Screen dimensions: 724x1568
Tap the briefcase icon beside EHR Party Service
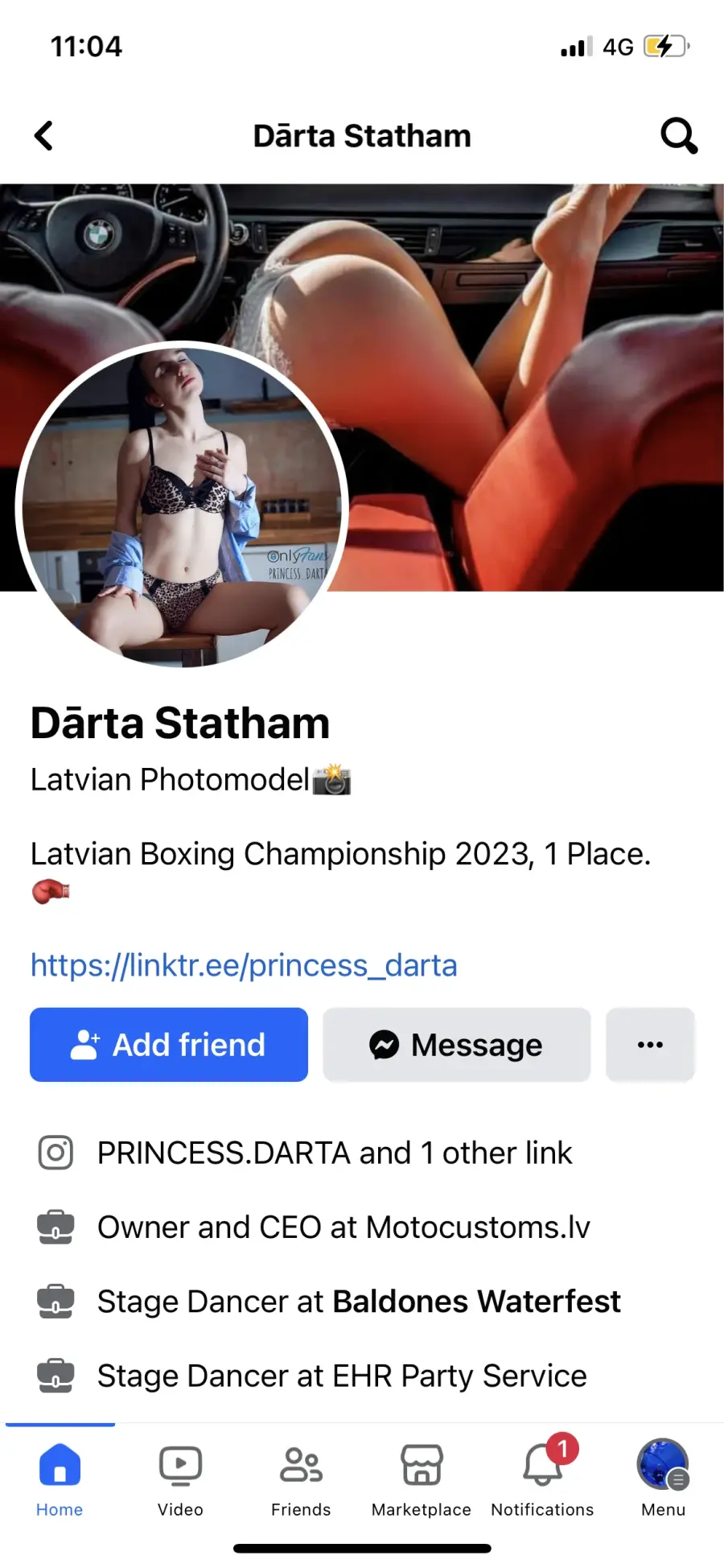56,1375
